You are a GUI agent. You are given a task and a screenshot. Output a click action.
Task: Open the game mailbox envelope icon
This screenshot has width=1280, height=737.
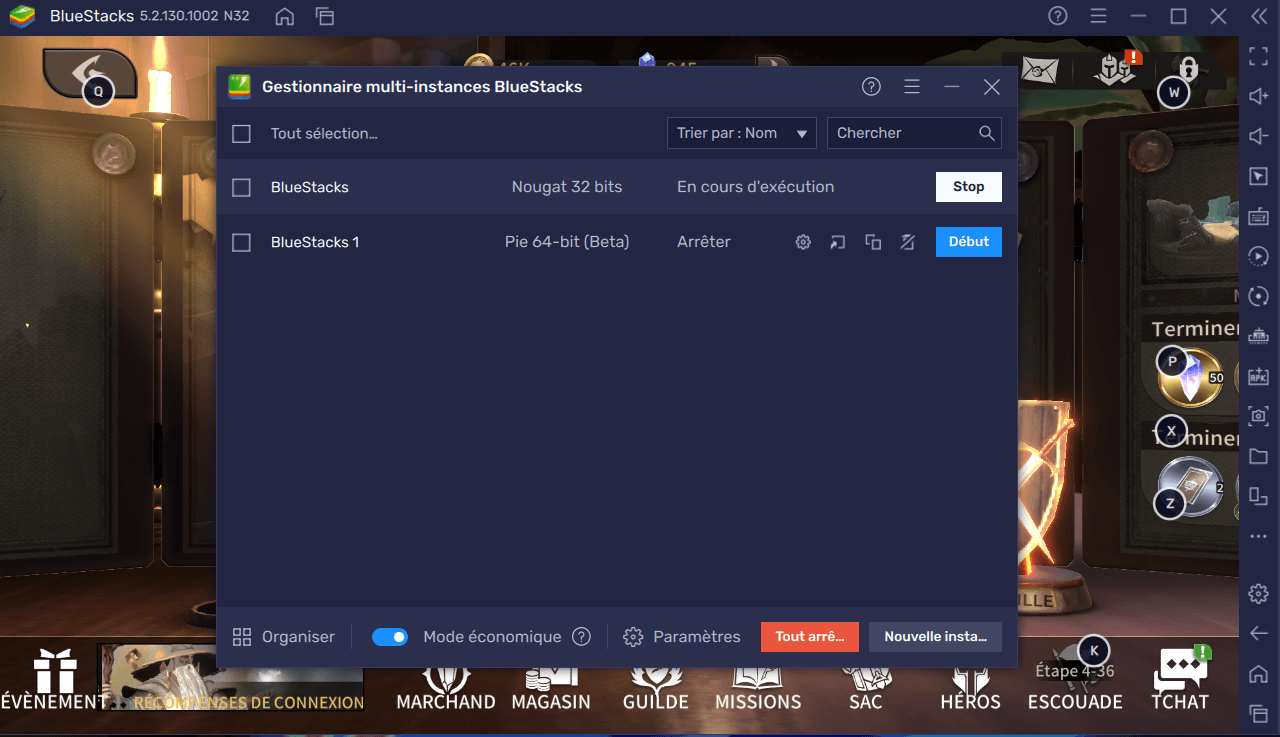pos(1040,70)
